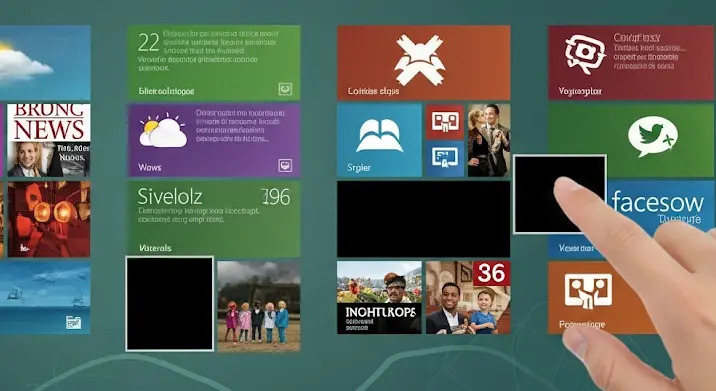Click the Vuterals label
Viewport: 716px width, 391px height.
click(x=155, y=248)
